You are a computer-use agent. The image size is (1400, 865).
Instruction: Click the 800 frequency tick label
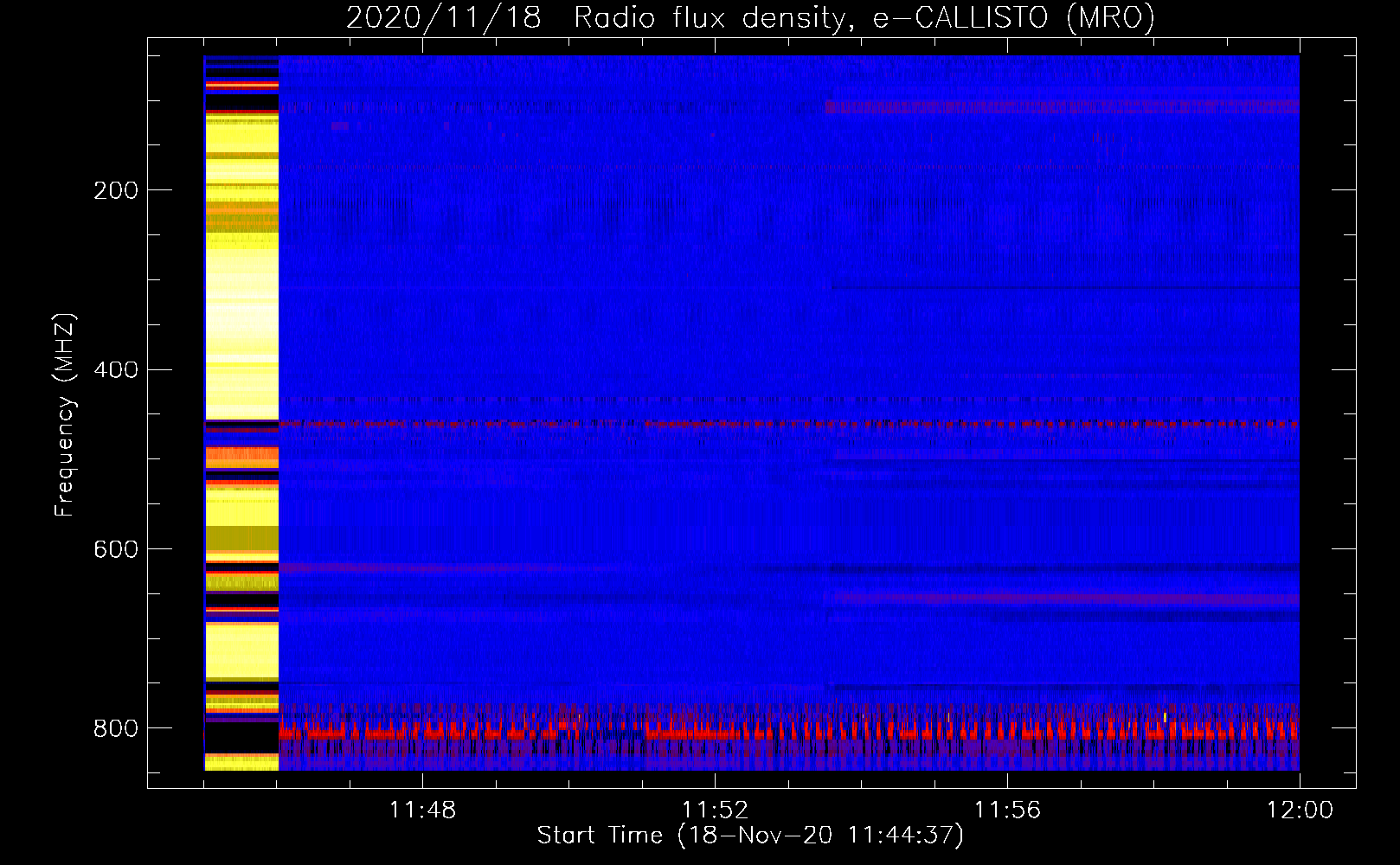pyautogui.click(x=116, y=728)
